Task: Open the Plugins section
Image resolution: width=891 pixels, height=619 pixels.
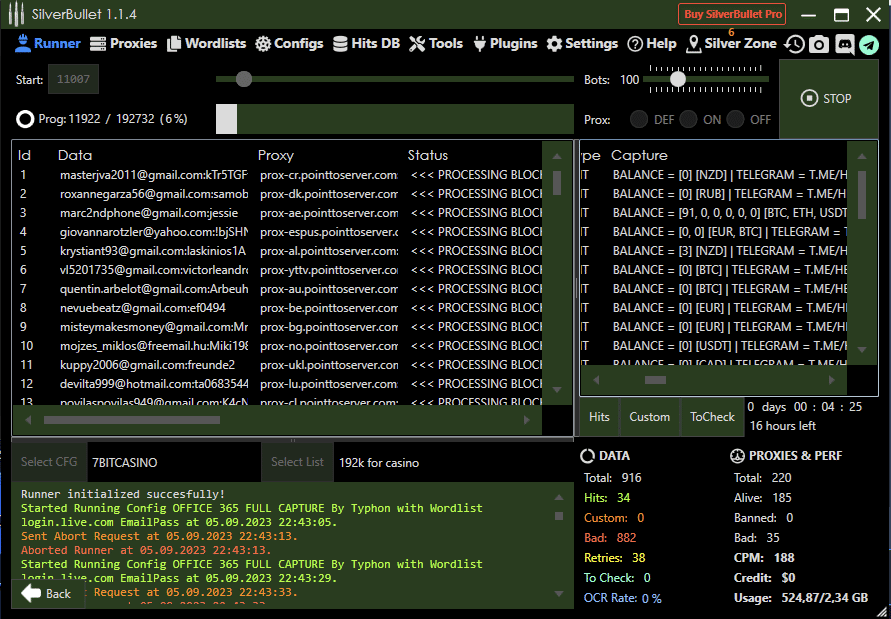Action: click(505, 43)
